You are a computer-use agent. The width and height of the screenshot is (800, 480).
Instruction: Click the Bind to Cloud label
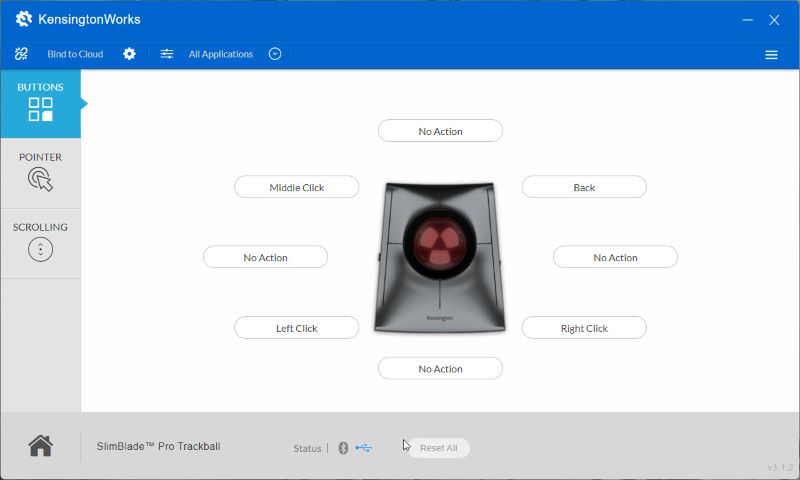click(75, 54)
